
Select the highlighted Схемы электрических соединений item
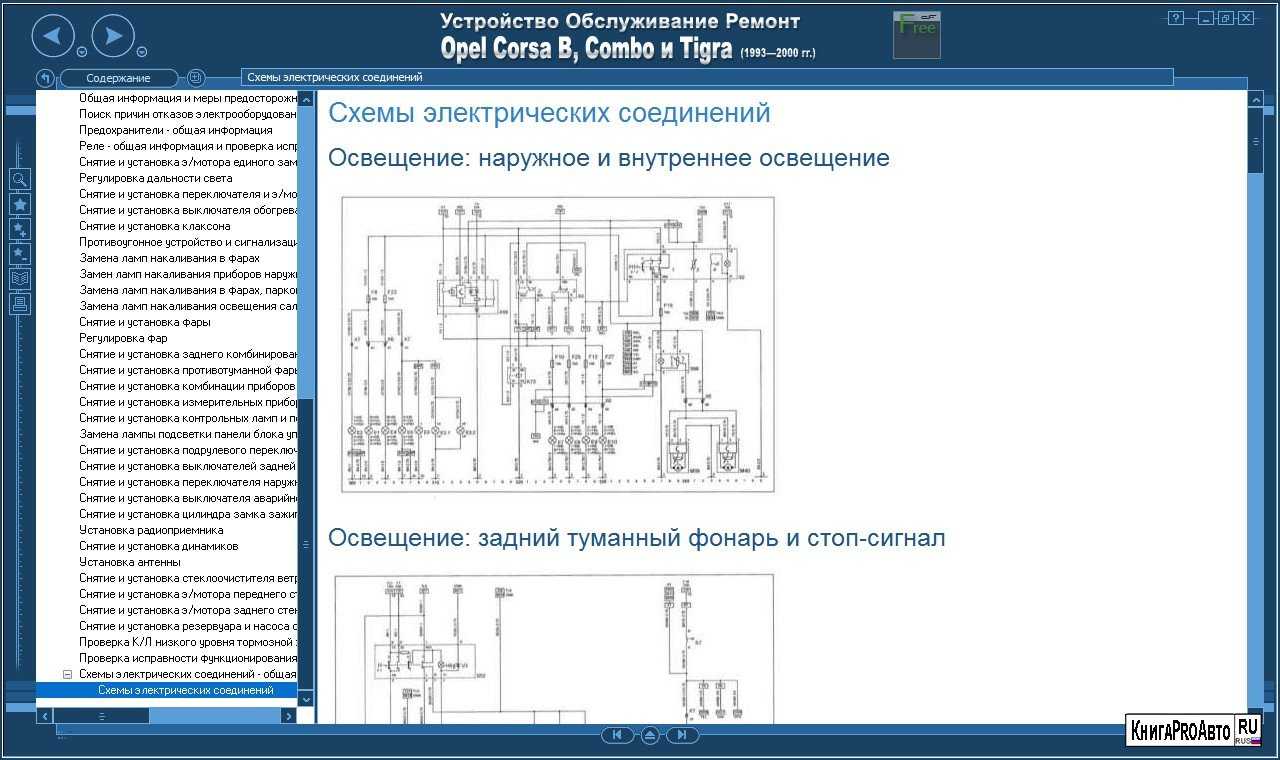(x=186, y=690)
